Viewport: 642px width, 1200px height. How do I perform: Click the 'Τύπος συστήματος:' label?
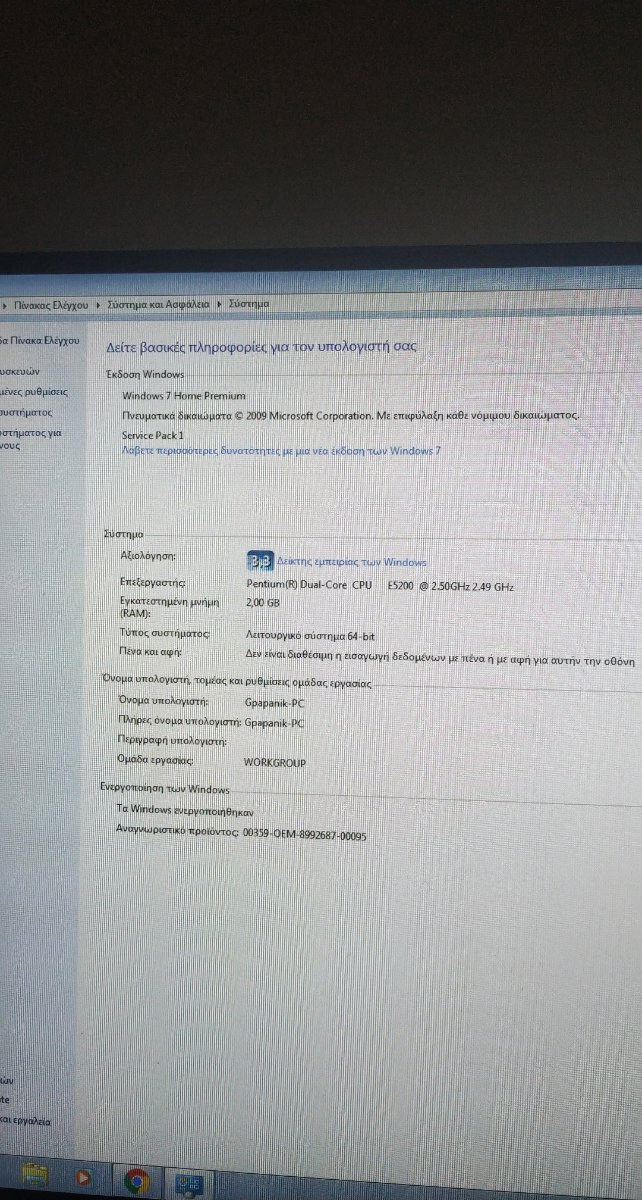point(164,633)
